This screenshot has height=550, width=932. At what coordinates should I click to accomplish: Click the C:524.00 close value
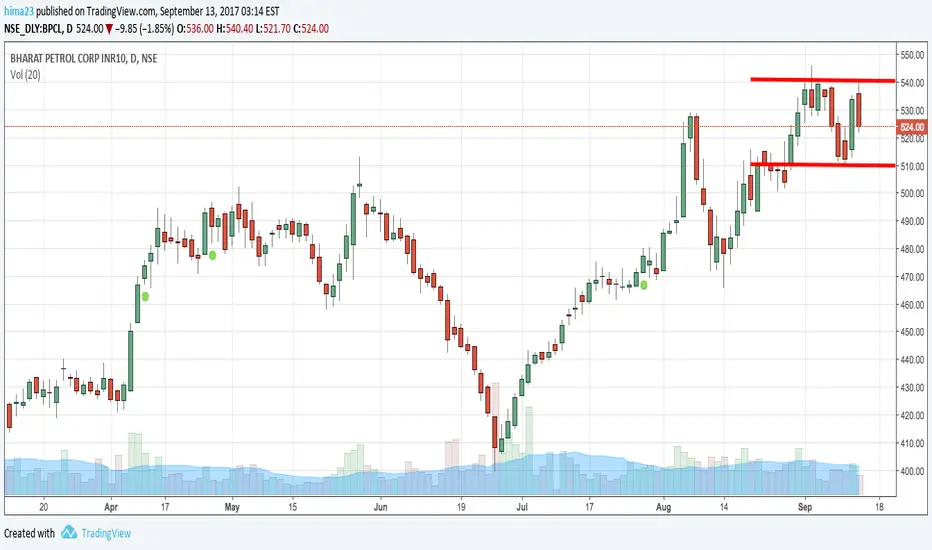311,29
